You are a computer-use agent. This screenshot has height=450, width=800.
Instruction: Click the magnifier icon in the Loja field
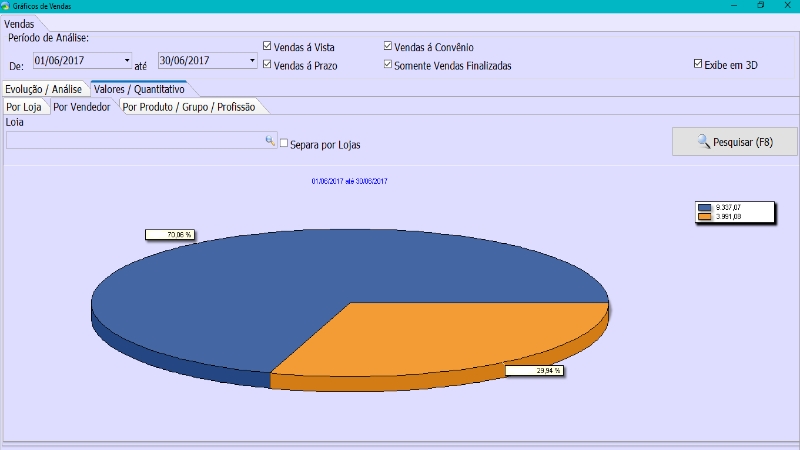[x=270, y=141]
